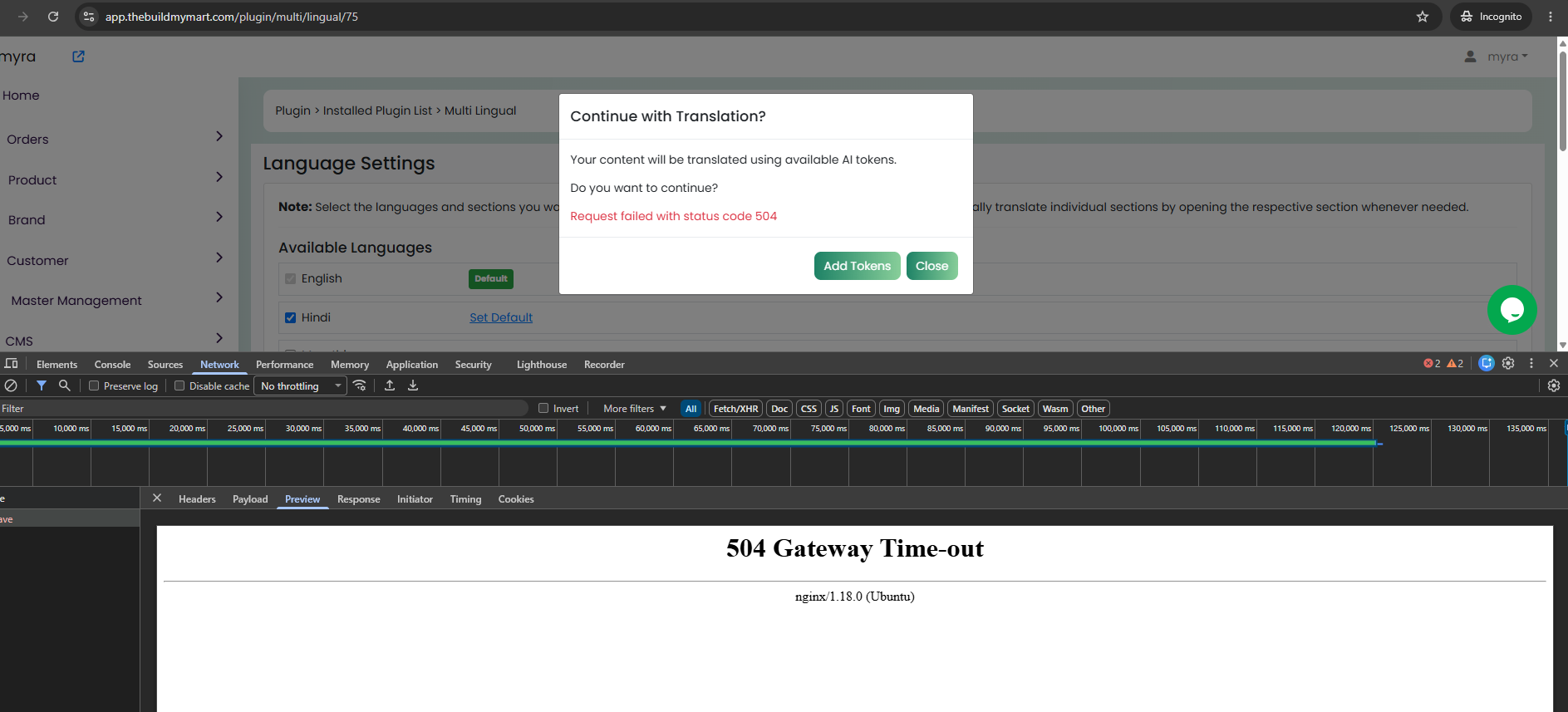Image resolution: width=1568 pixels, height=712 pixels.
Task: Switch to the Elements DevTools tab
Action: pyautogui.click(x=57, y=365)
